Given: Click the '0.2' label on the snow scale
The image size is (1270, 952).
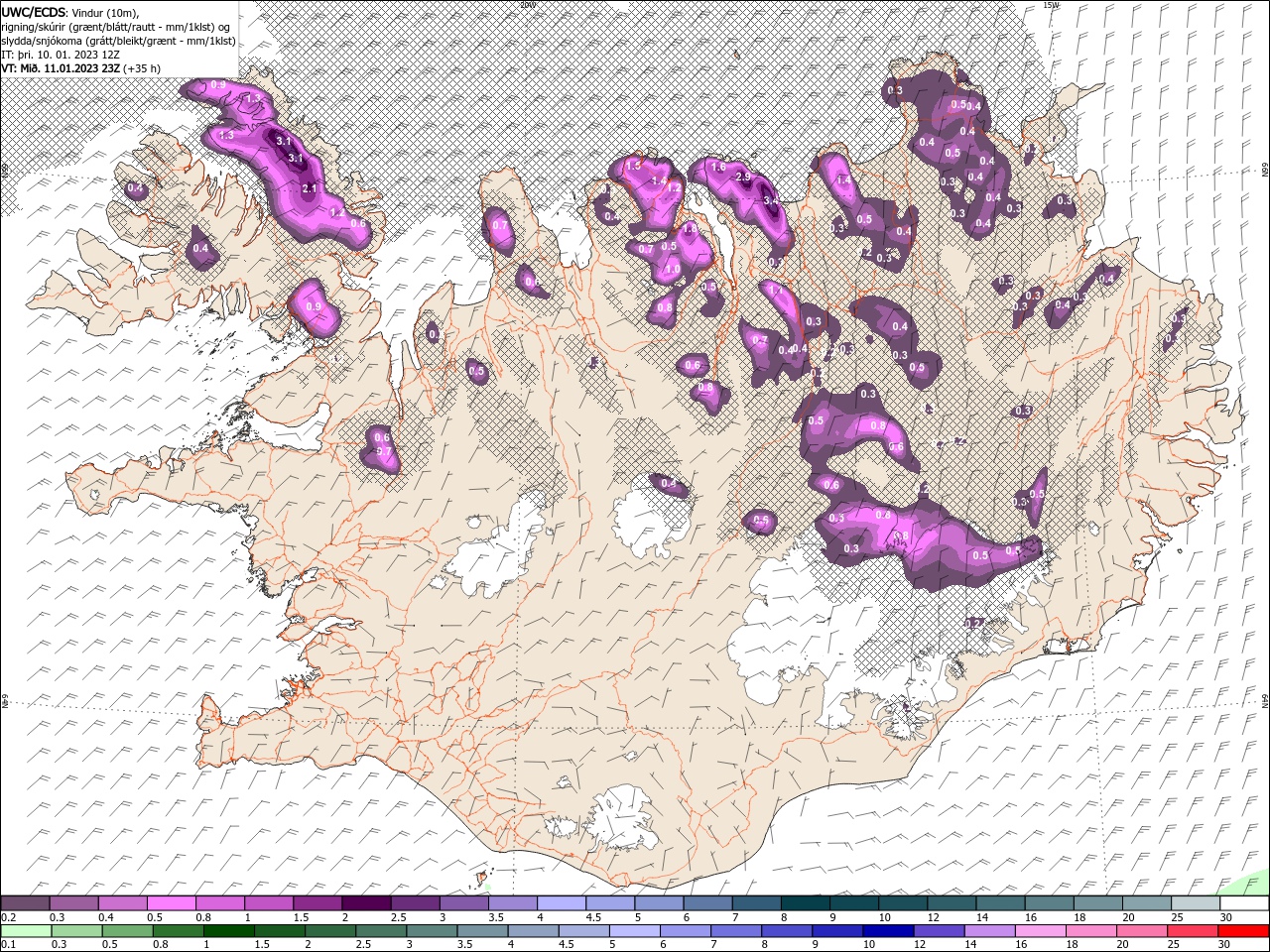Looking at the screenshot, I should coord(8,917).
